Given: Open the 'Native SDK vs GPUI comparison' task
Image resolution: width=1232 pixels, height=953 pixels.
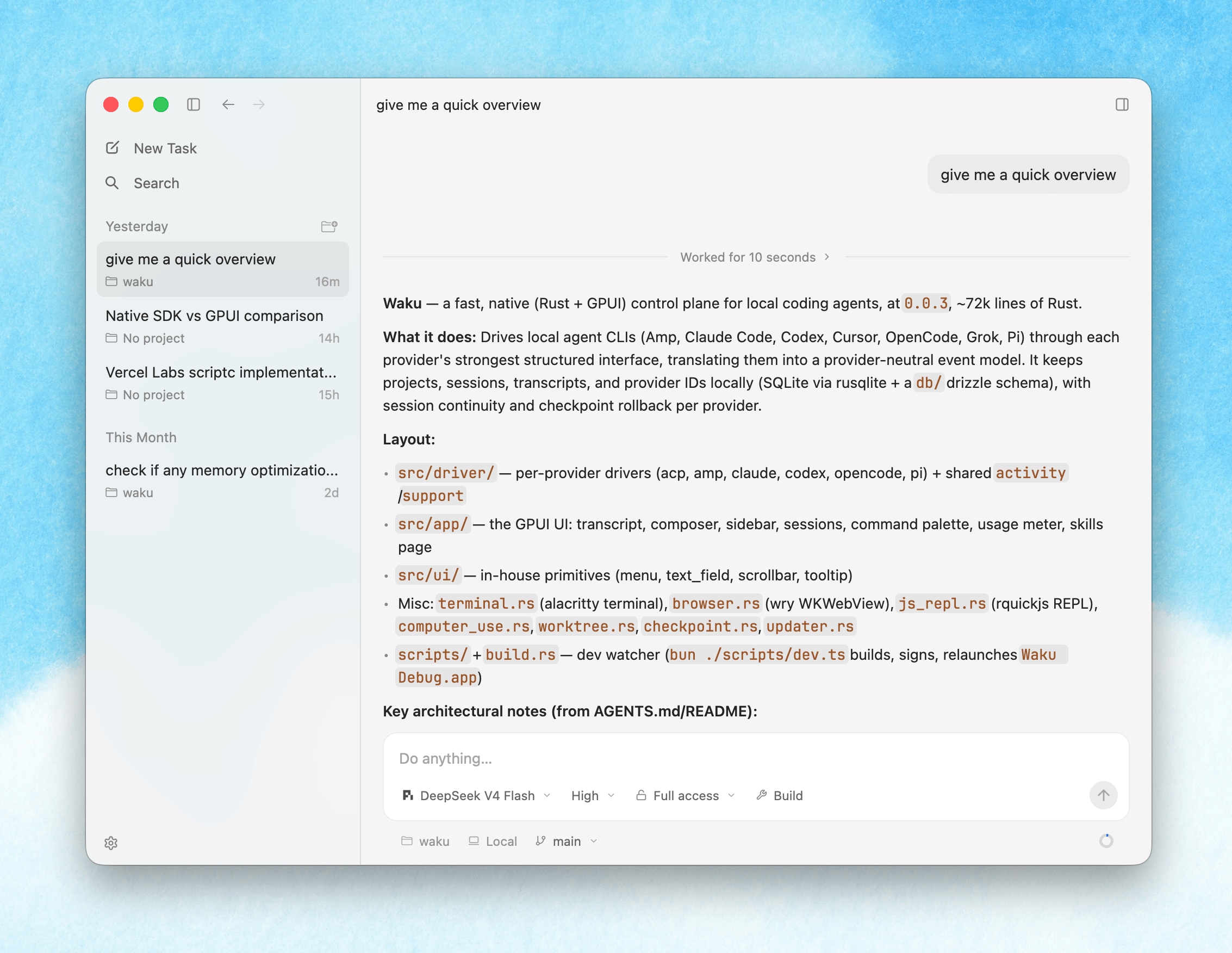Looking at the screenshot, I should [x=223, y=326].
